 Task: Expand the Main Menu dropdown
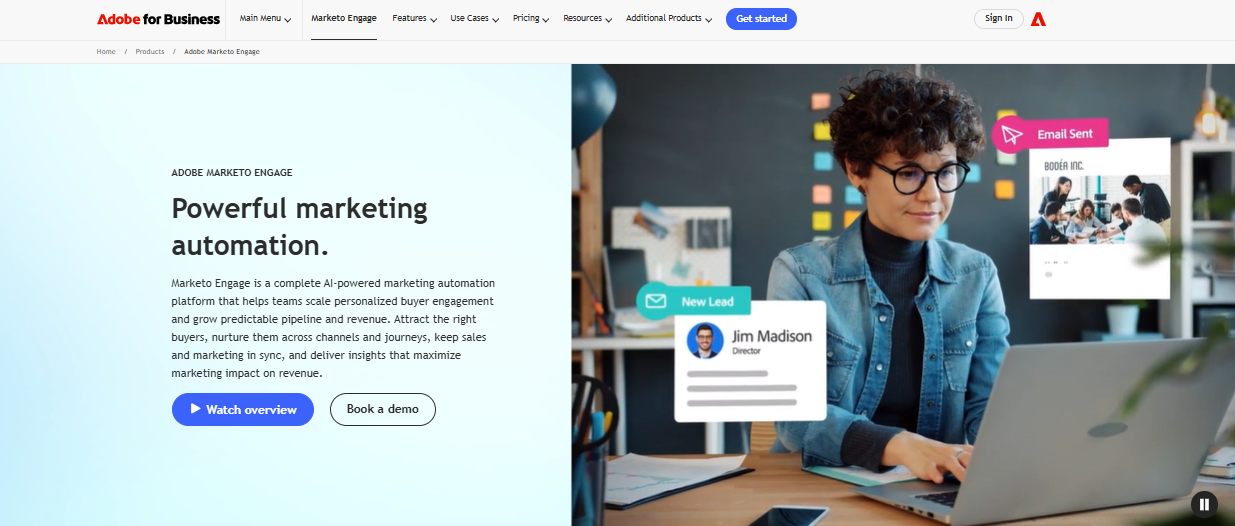pos(265,19)
